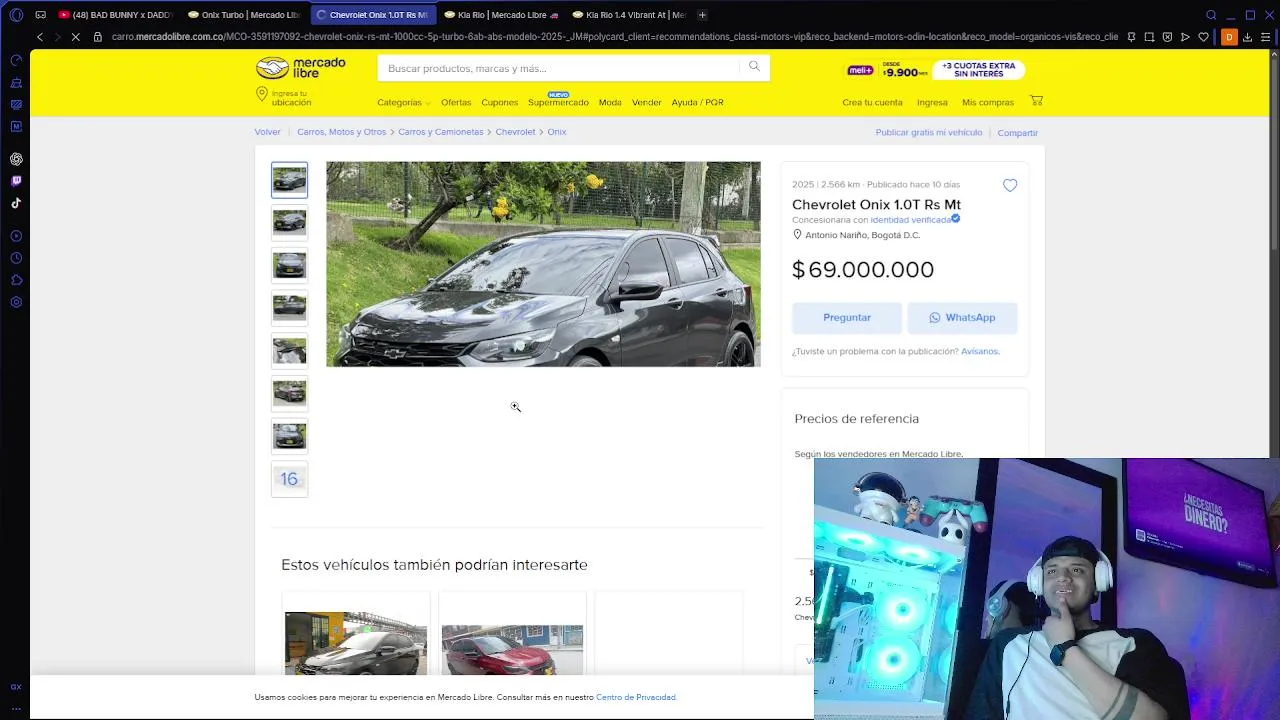Open the Vender menu item
The image size is (1280, 720).
pos(646,102)
